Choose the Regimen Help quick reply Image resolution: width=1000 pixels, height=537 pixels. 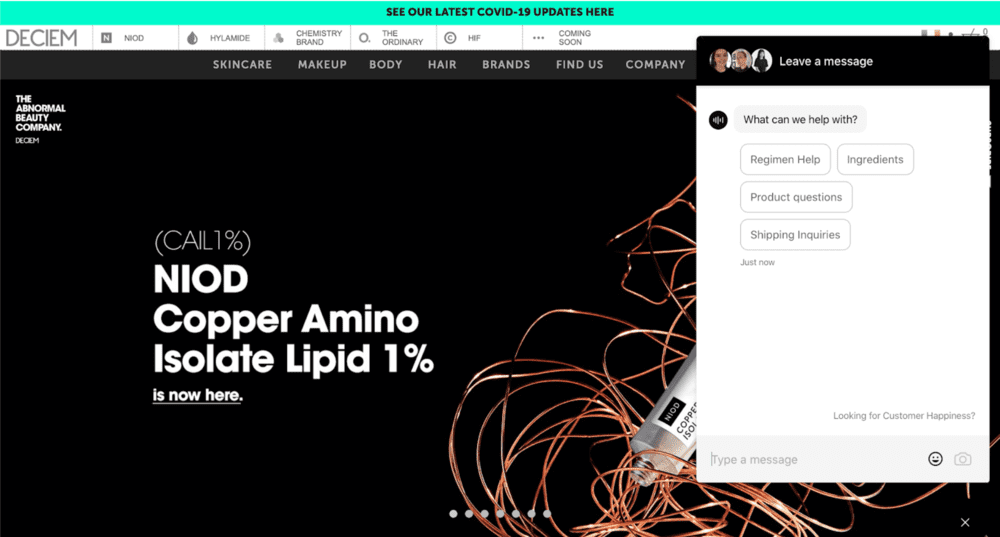[x=785, y=159]
